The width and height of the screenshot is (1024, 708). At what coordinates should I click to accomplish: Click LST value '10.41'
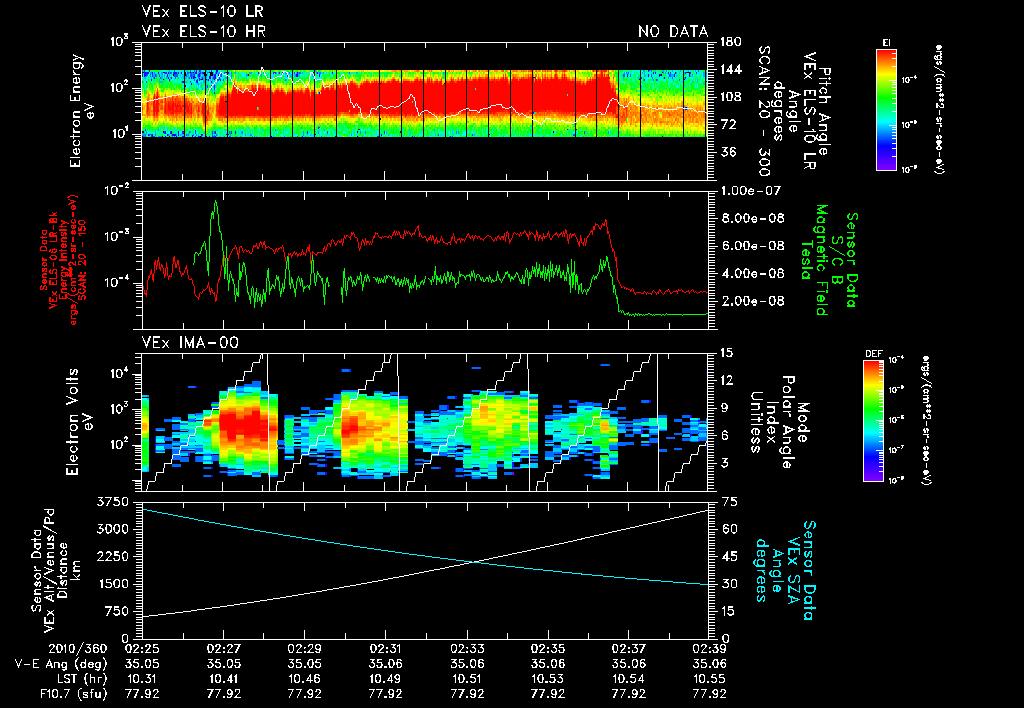(x=223, y=679)
